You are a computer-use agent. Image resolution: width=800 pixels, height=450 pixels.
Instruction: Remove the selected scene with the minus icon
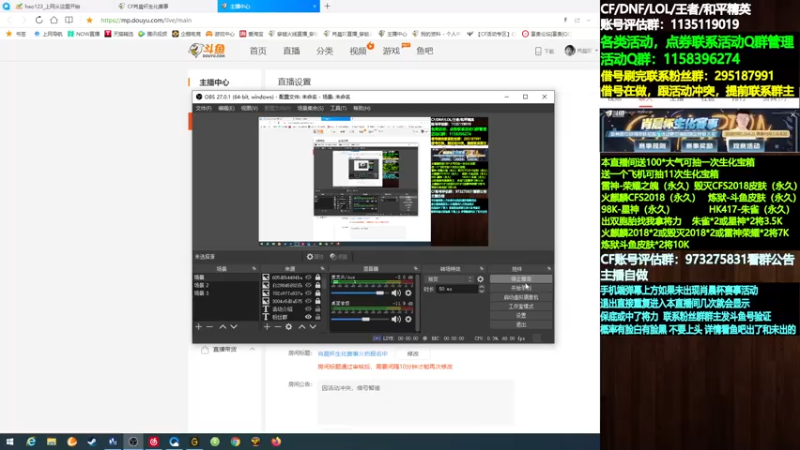click(x=210, y=327)
